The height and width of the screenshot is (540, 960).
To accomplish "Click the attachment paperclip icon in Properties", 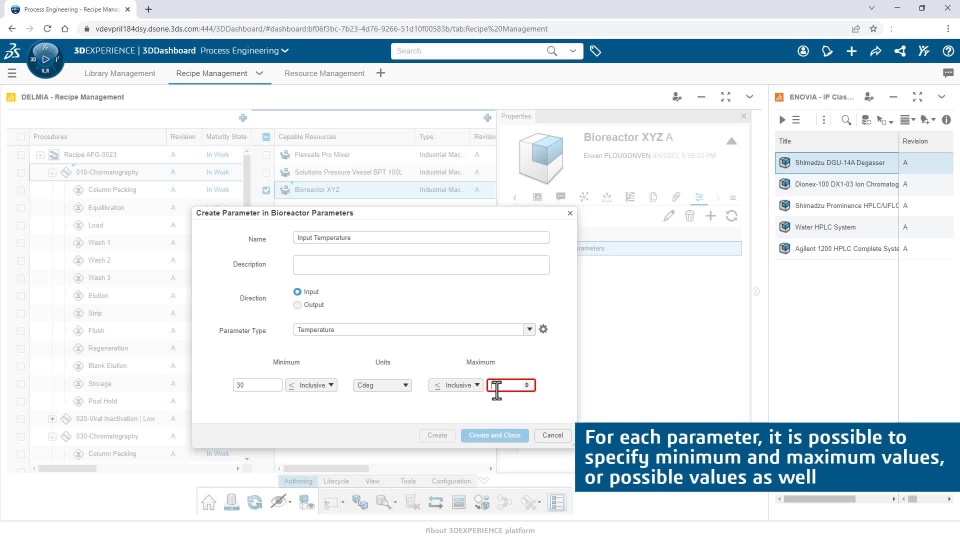I will [x=676, y=197].
